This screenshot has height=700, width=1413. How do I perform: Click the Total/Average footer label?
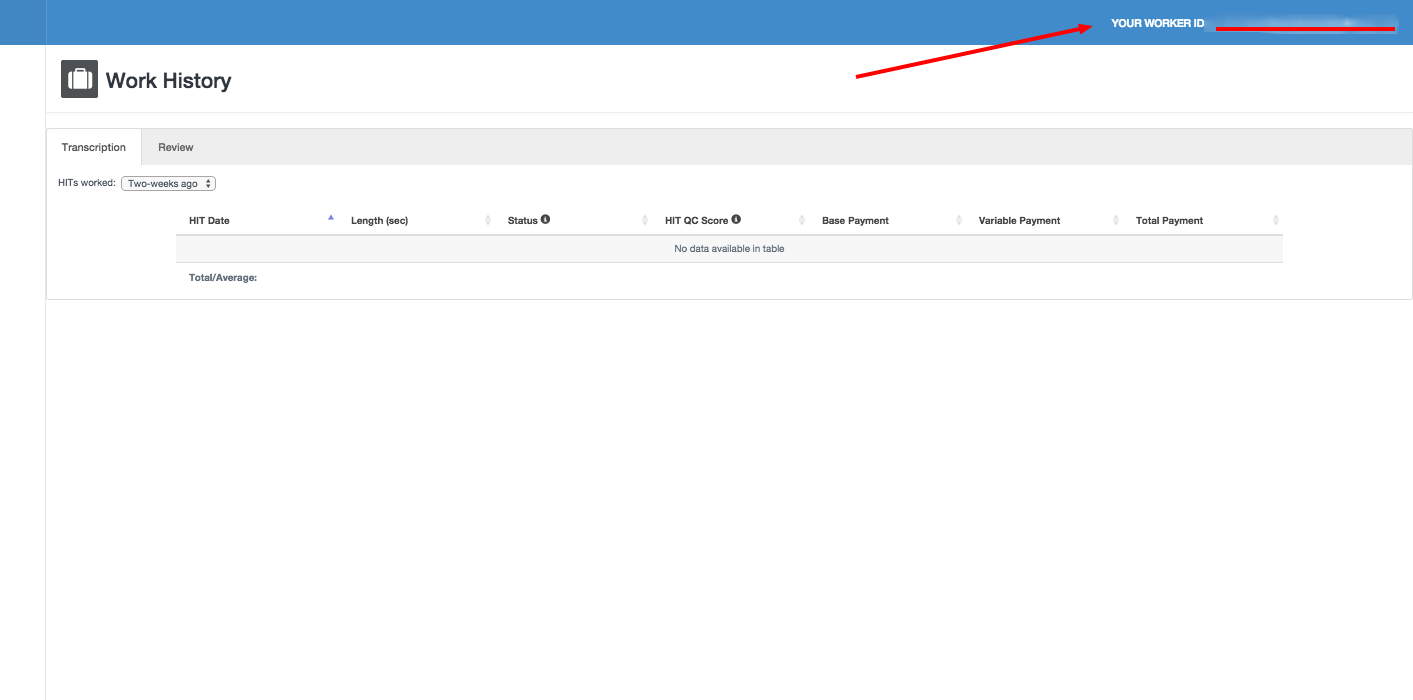[x=223, y=278]
